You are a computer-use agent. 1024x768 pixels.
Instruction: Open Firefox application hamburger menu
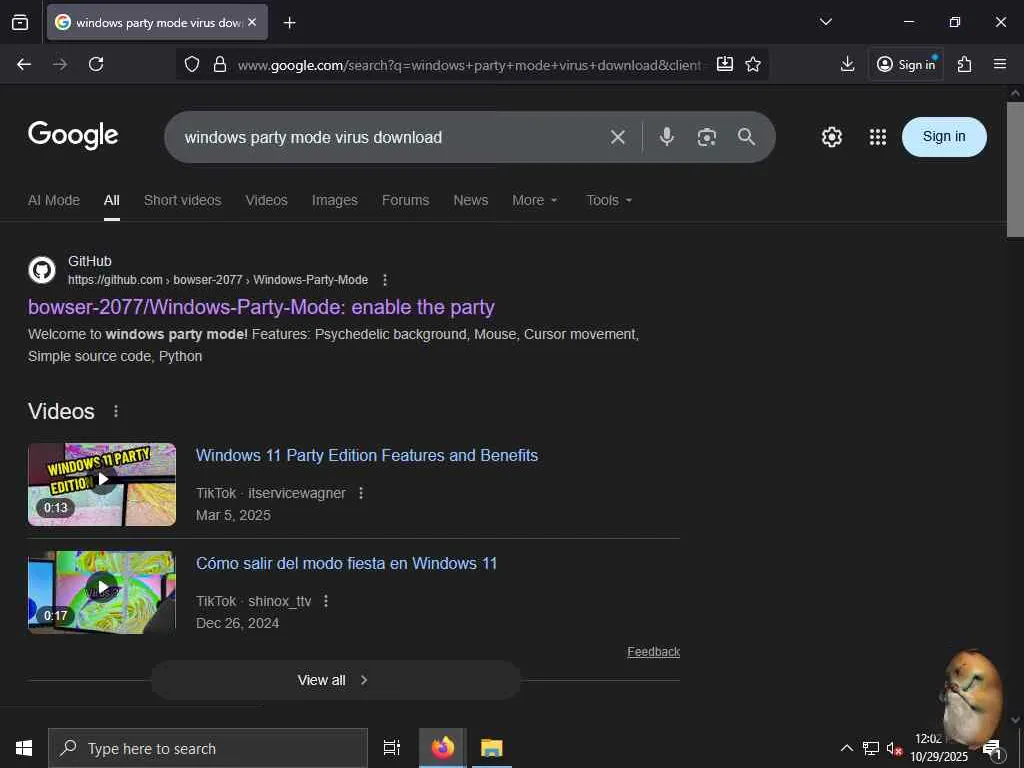(x=1000, y=64)
